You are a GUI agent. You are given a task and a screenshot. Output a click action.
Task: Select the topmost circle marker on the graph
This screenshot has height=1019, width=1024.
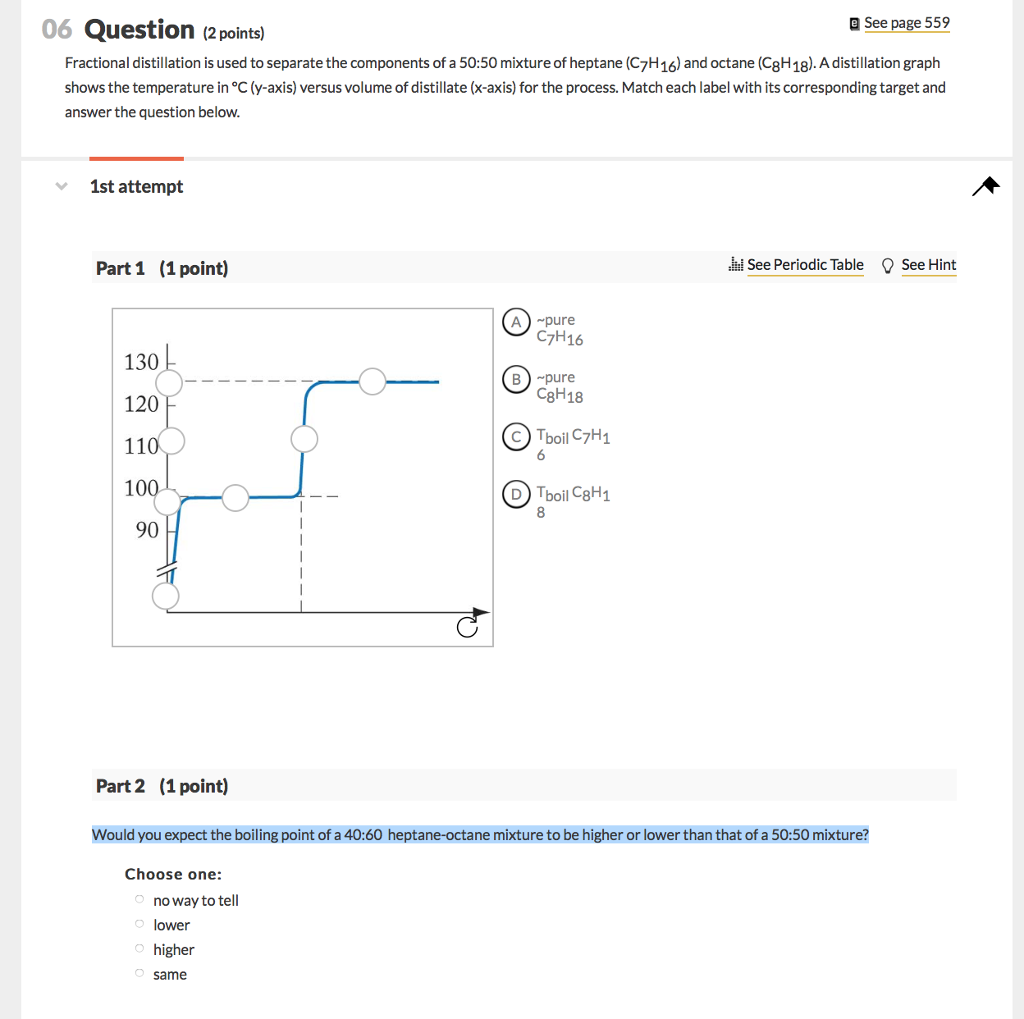click(168, 382)
